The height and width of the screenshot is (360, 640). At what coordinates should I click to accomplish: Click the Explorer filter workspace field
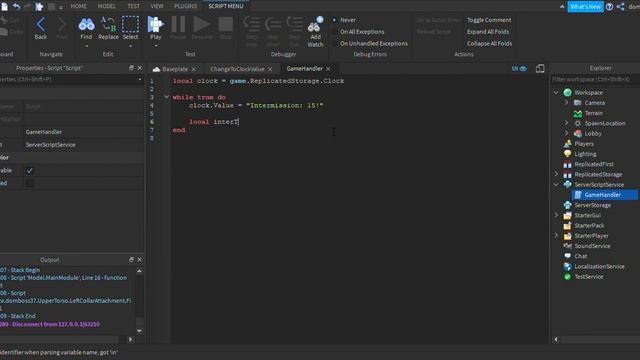click(x=595, y=79)
